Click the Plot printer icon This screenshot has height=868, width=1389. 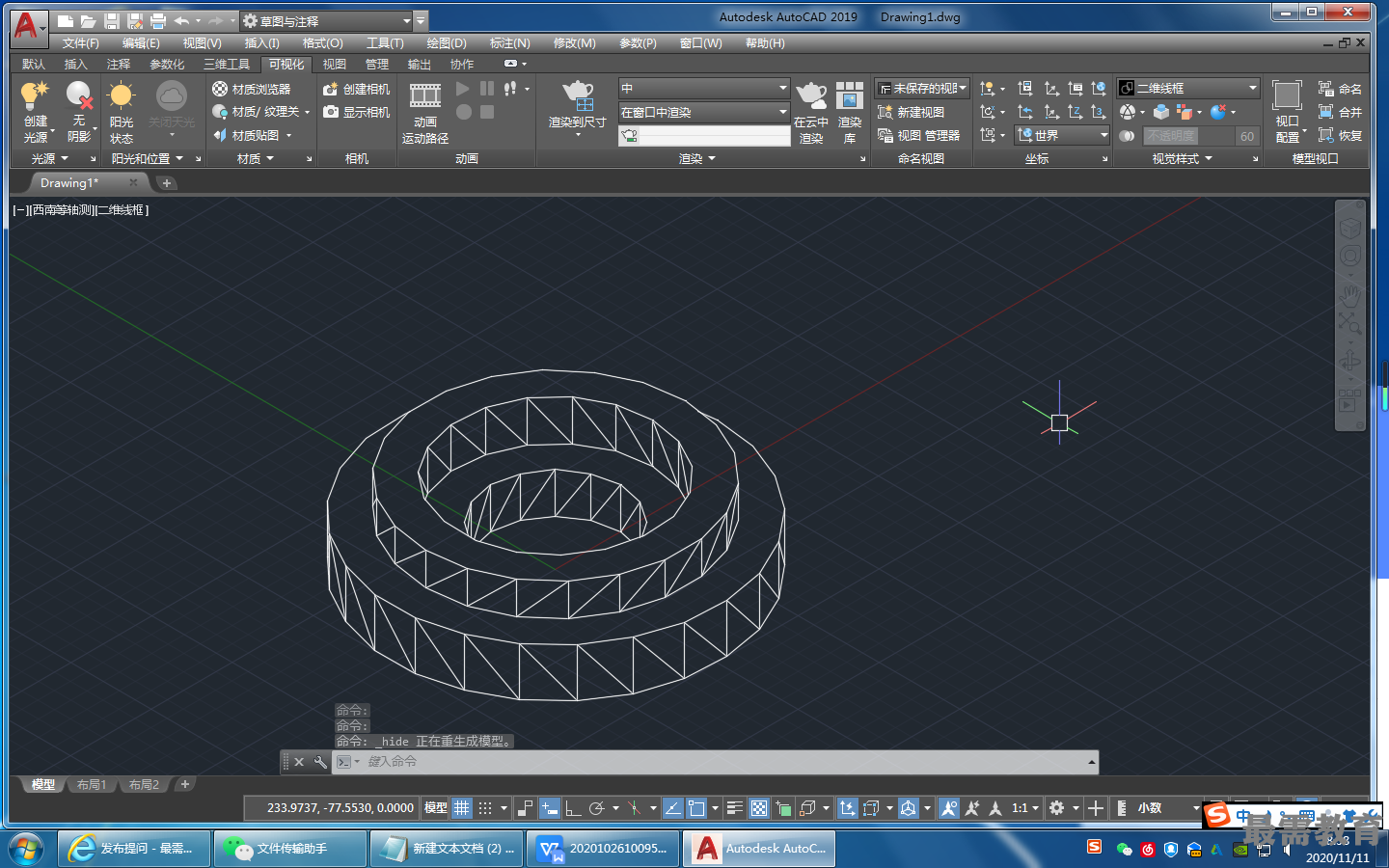coord(158,20)
